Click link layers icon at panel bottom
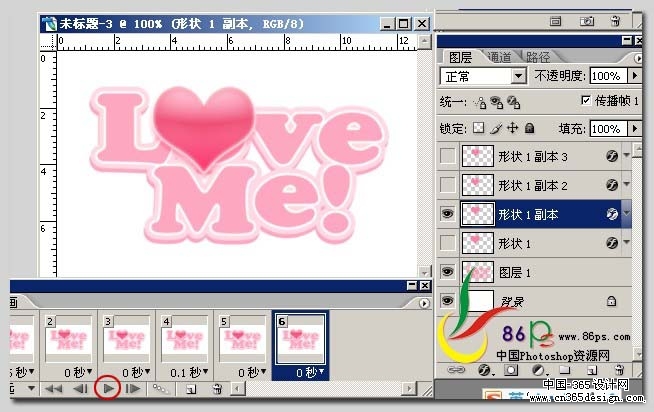The image size is (654, 412). [x=456, y=369]
